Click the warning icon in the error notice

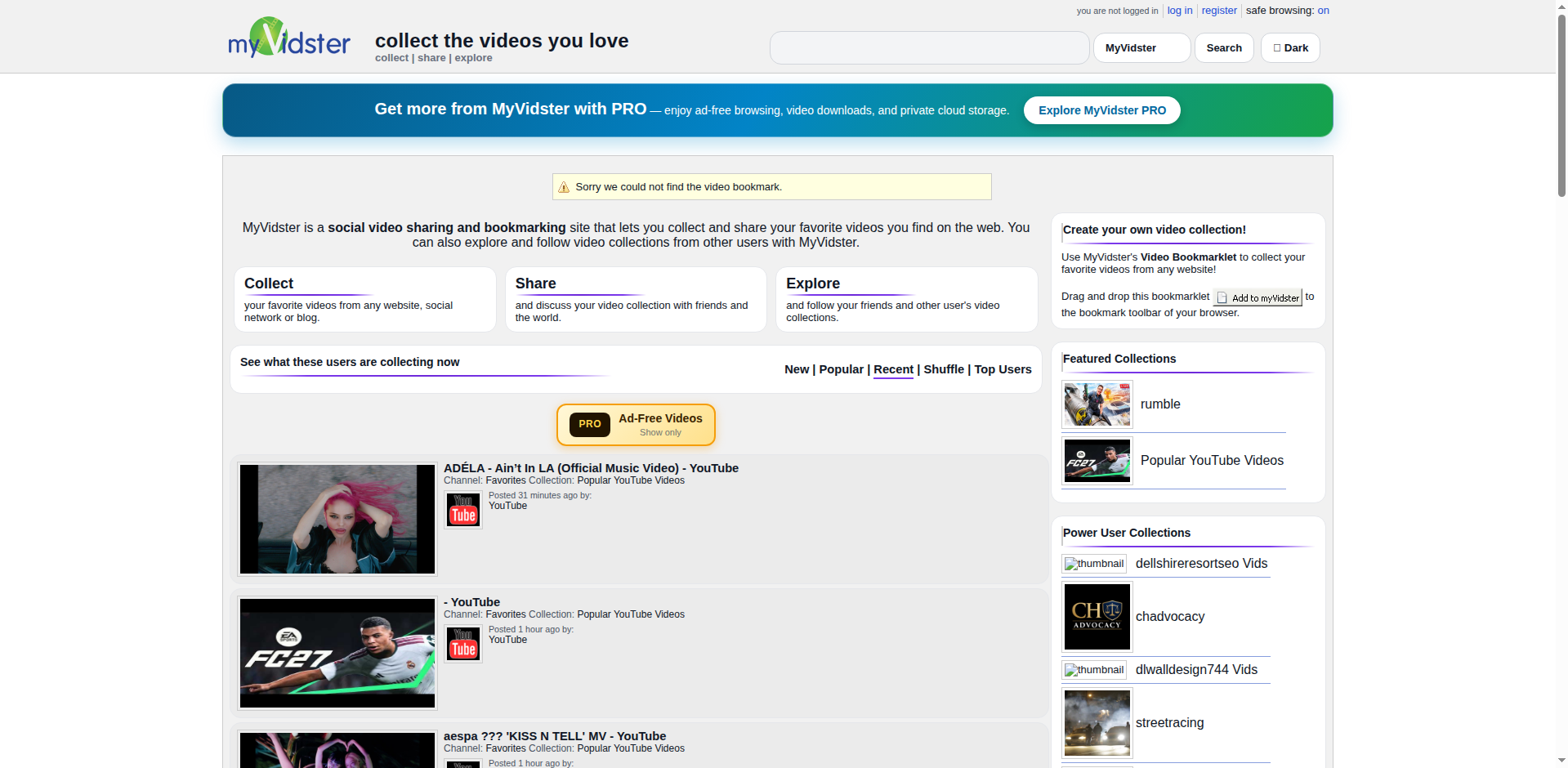pos(564,187)
